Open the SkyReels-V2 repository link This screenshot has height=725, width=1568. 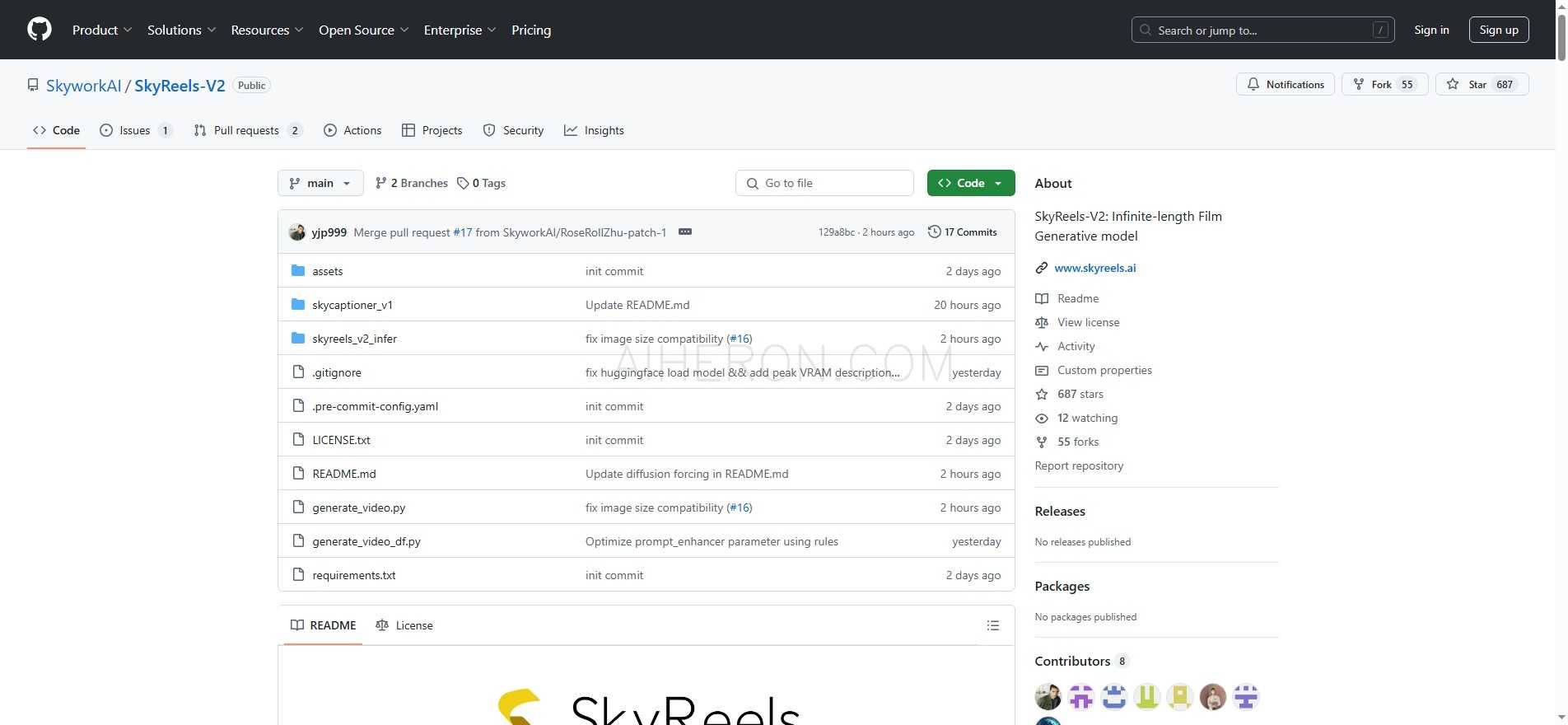click(x=180, y=86)
